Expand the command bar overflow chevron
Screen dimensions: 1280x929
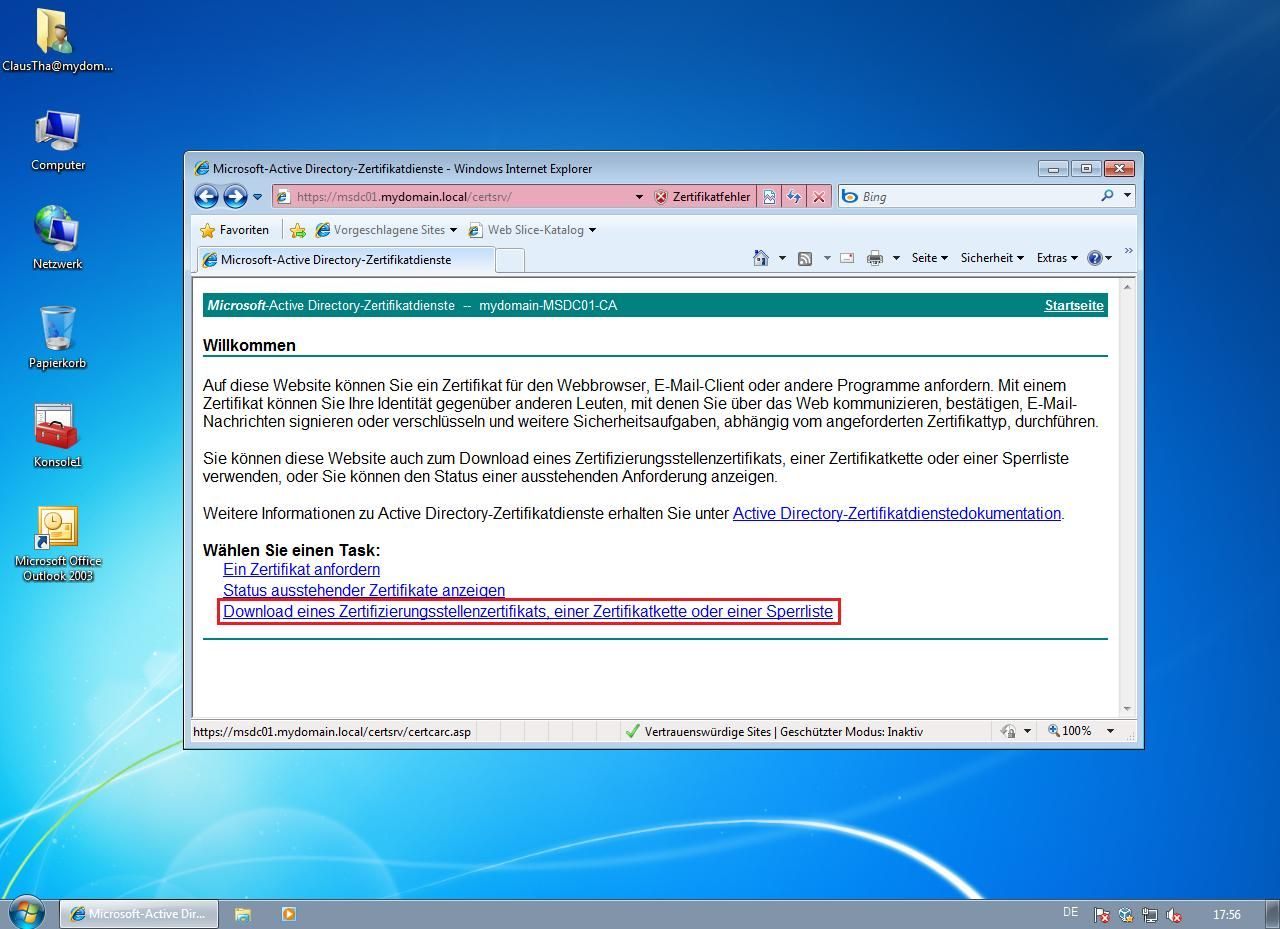pos(1128,252)
